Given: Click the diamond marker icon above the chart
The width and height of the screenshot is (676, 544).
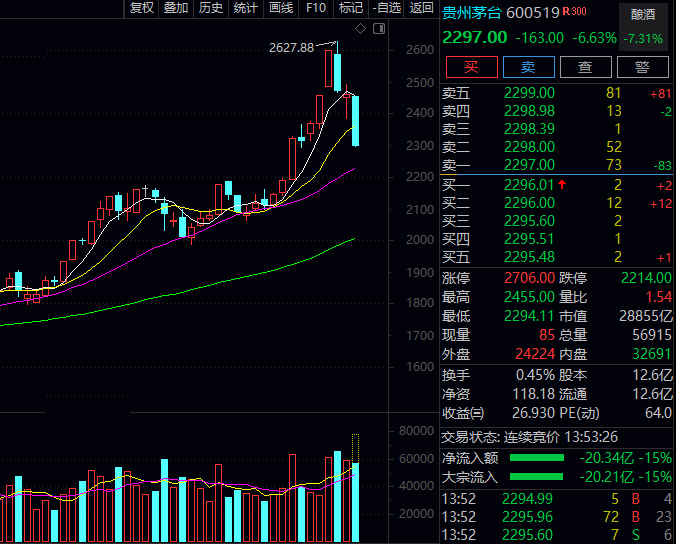Looking at the screenshot, I should (360, 27).
